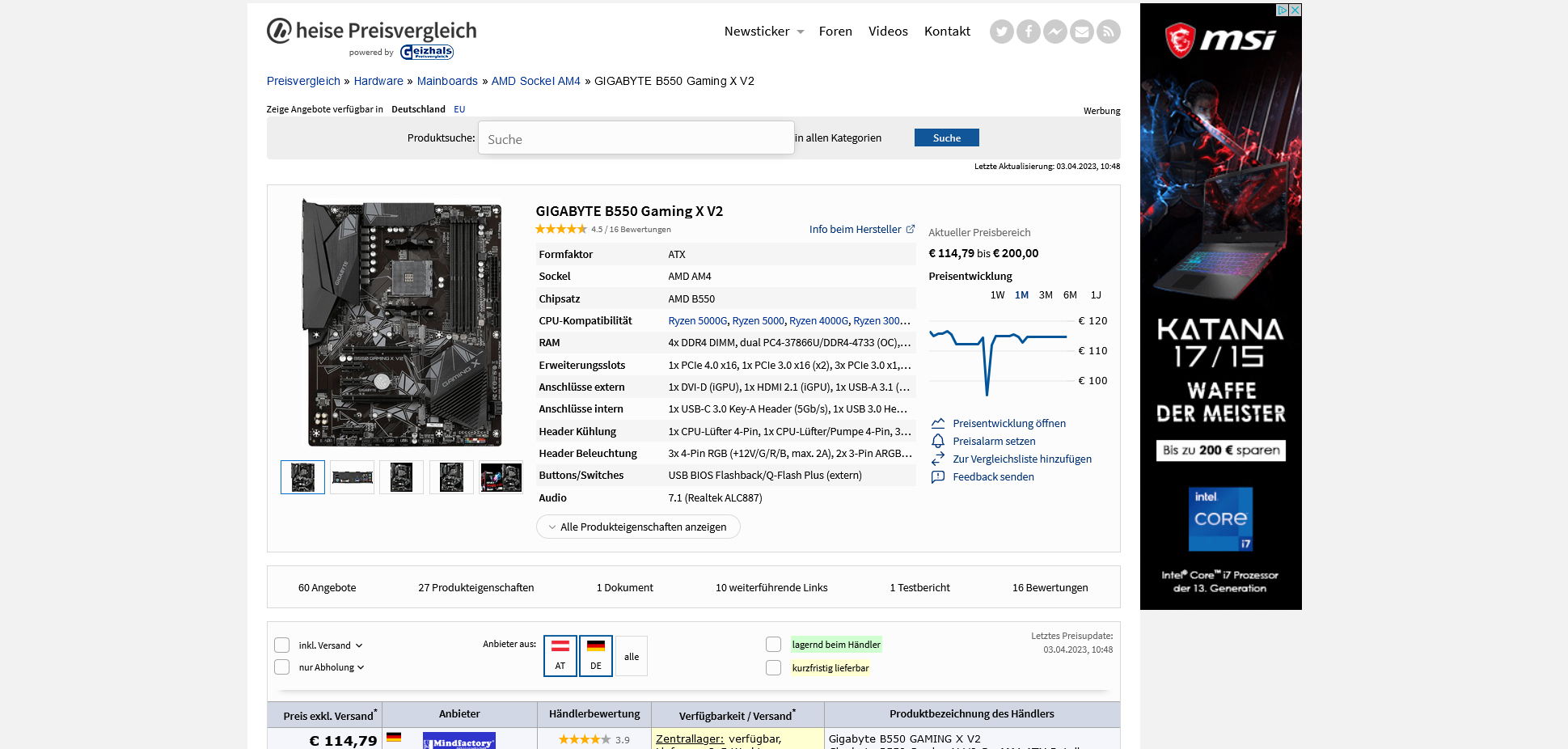Open the Messenger icon in header

point(1054,32)
